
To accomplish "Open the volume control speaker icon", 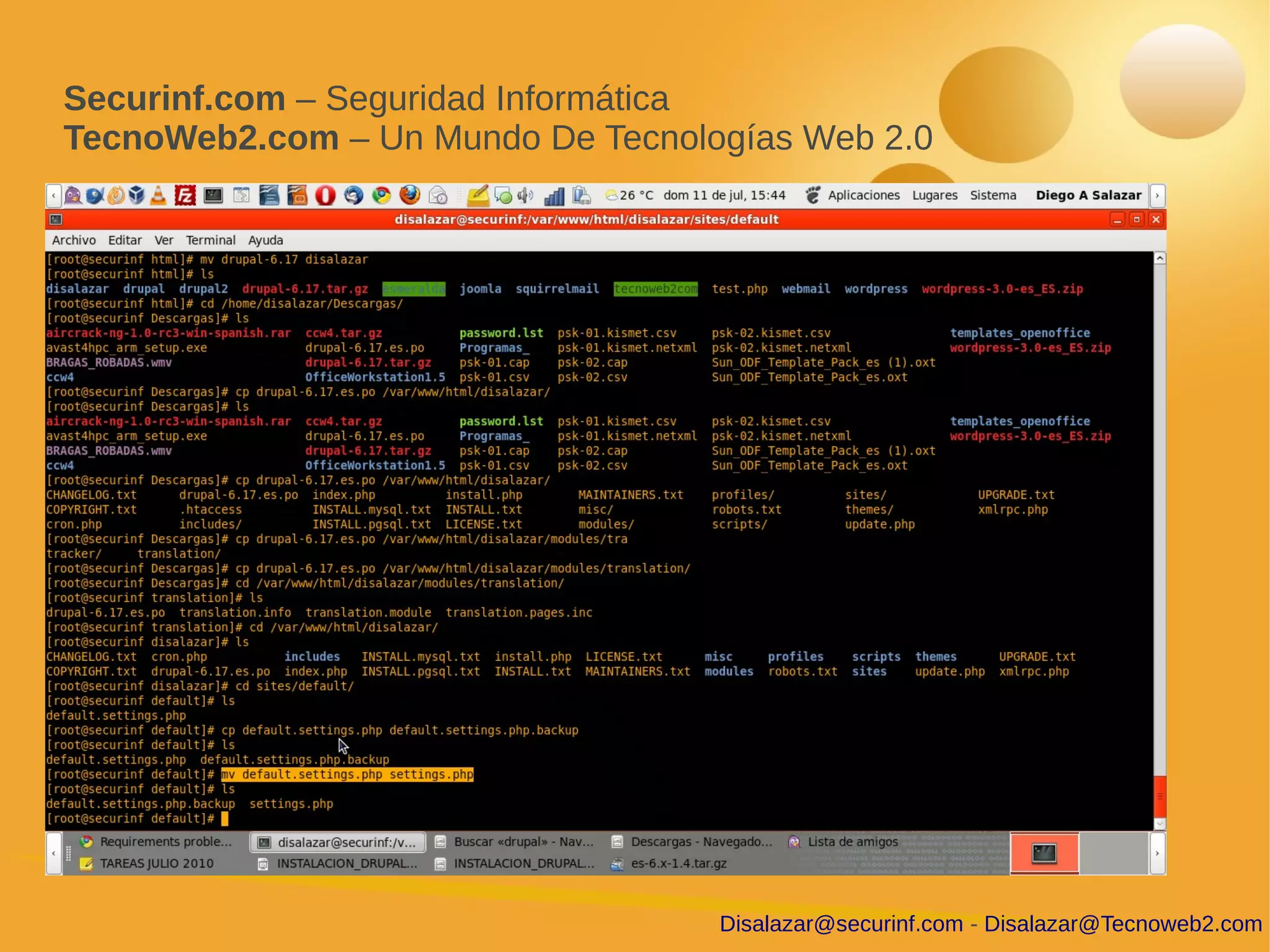I will click(x=525, y=195).
